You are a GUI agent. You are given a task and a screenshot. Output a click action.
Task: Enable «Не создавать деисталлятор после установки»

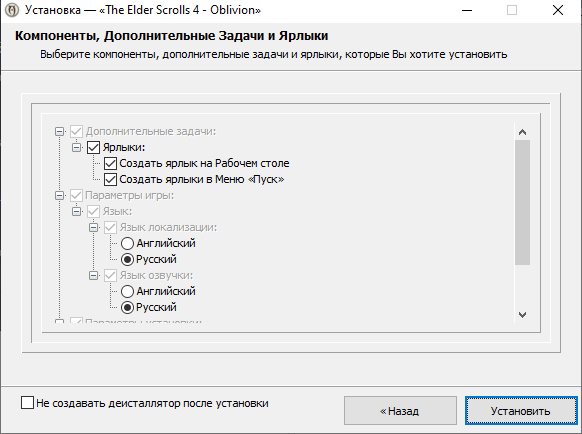27,403
